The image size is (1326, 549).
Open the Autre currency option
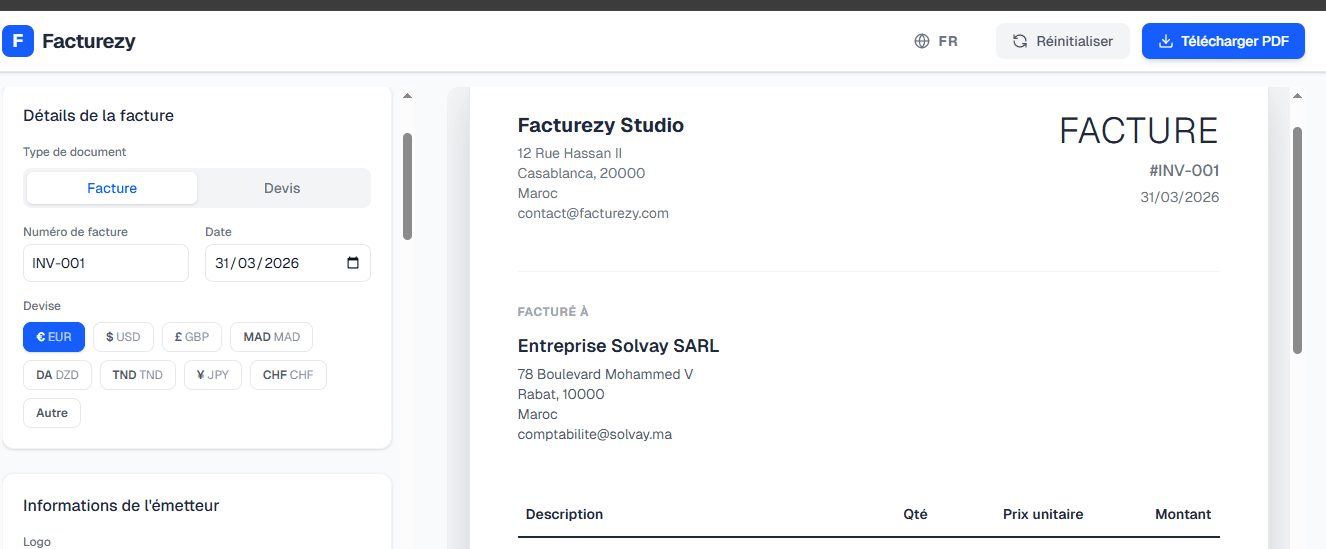click(52, 413)
